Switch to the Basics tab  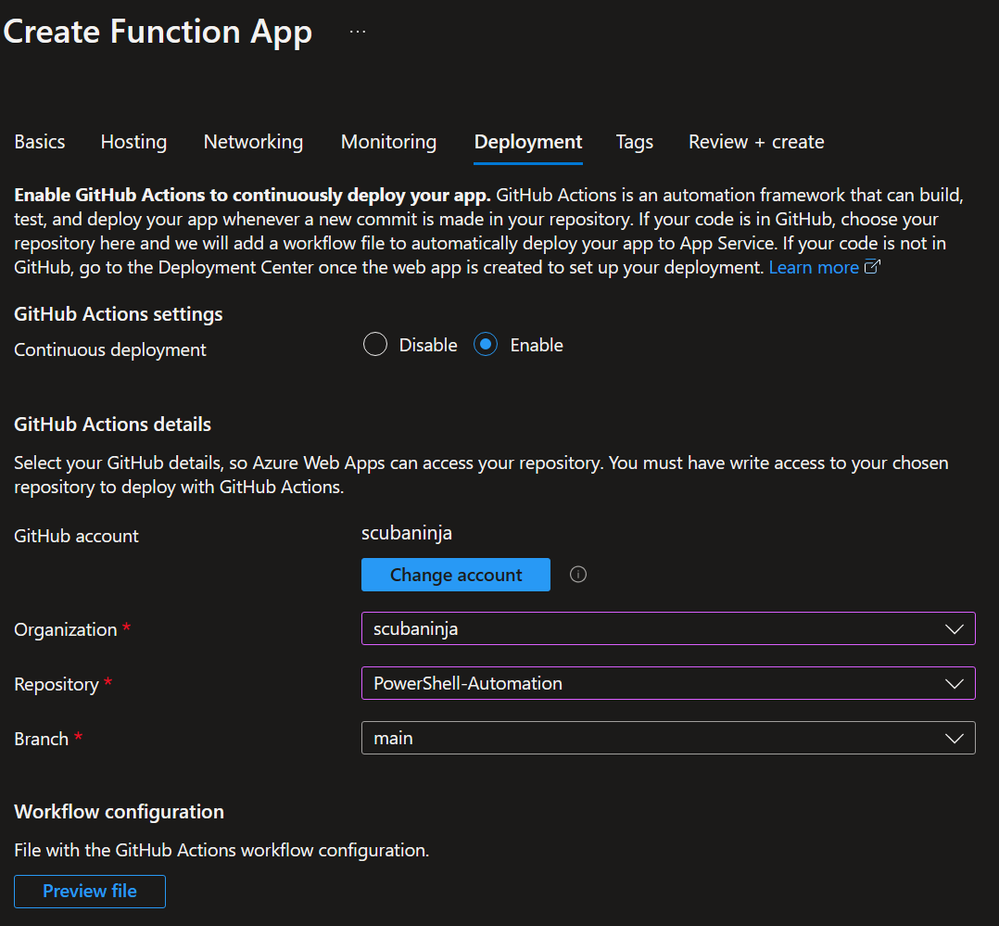pos(40,141)
